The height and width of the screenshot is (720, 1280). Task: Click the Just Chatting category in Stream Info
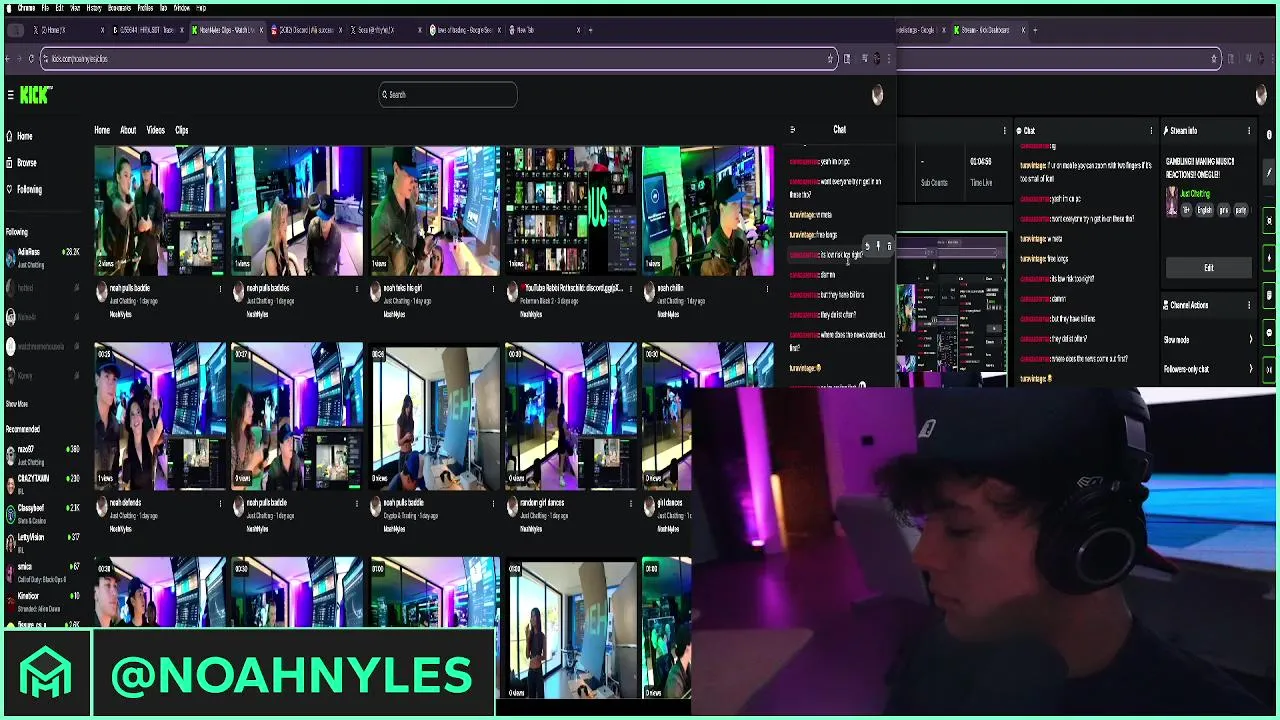click(x=1195, y=194)
